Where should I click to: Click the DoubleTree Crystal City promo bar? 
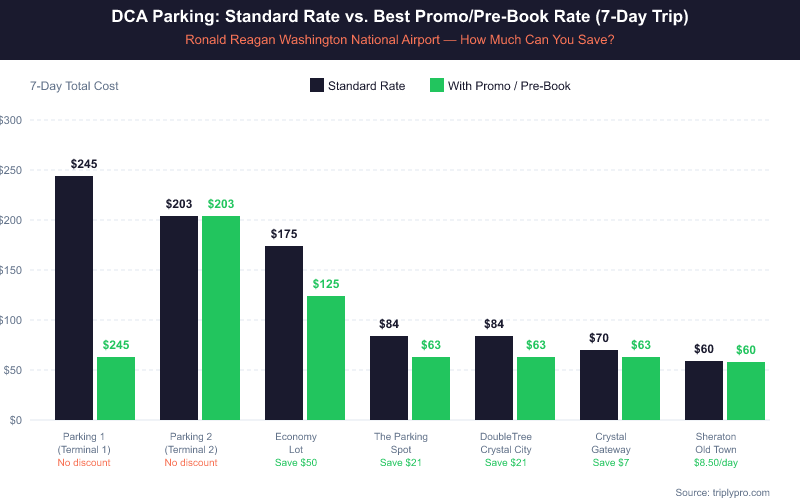tap(536, 388)
